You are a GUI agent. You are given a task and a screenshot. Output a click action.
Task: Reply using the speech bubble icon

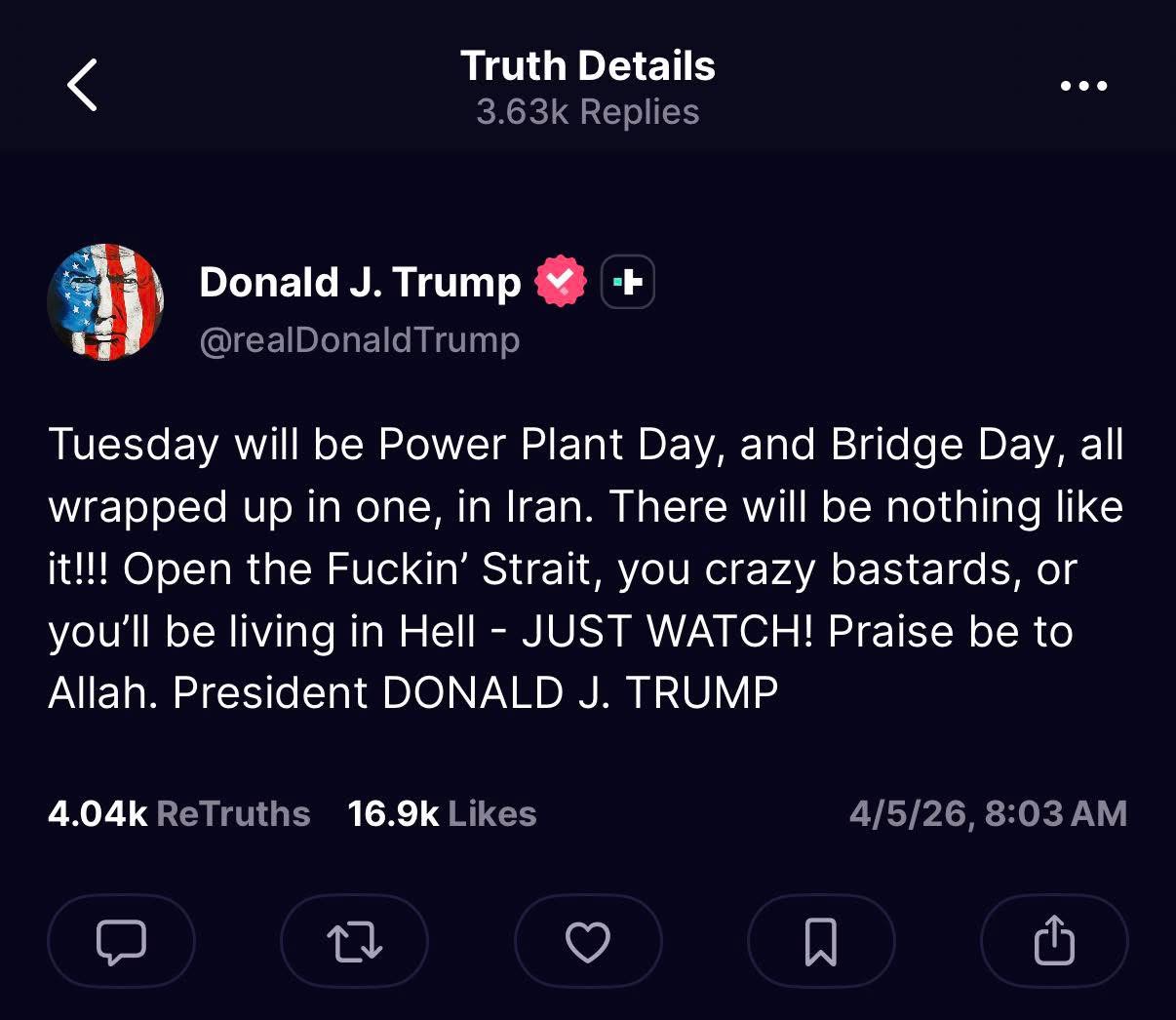121,942
